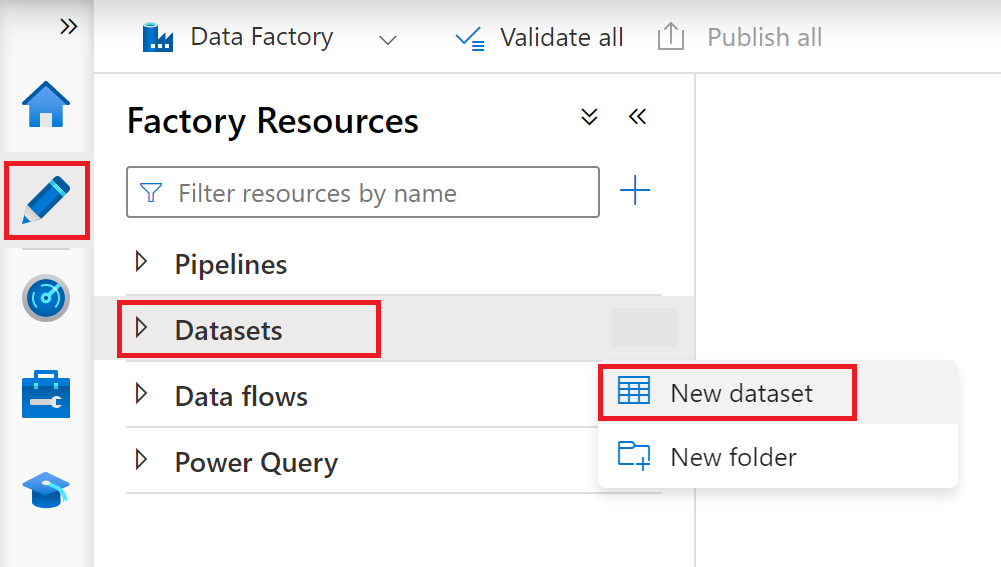1001x567 pixels.
Task: Open the Home hub icon
Action: (46, 105)
